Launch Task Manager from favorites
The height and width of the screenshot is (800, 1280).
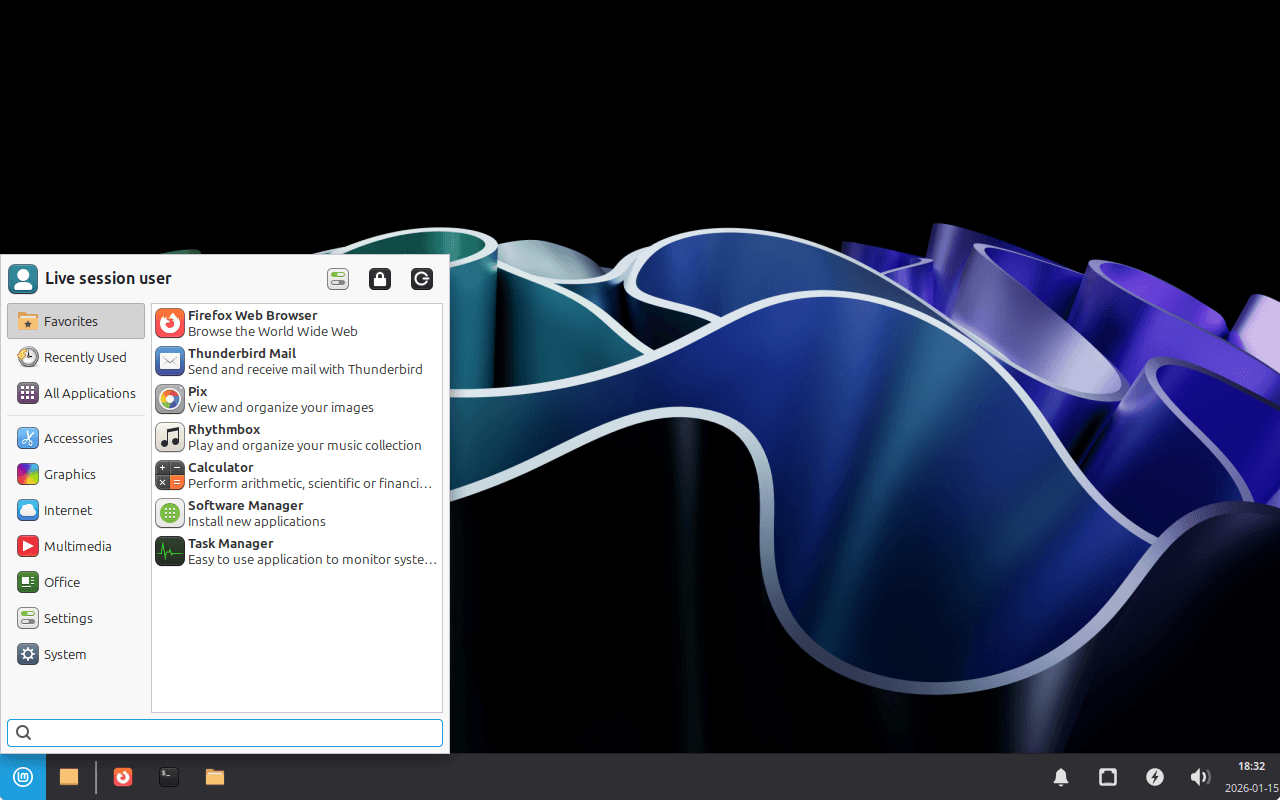point(296,551)
